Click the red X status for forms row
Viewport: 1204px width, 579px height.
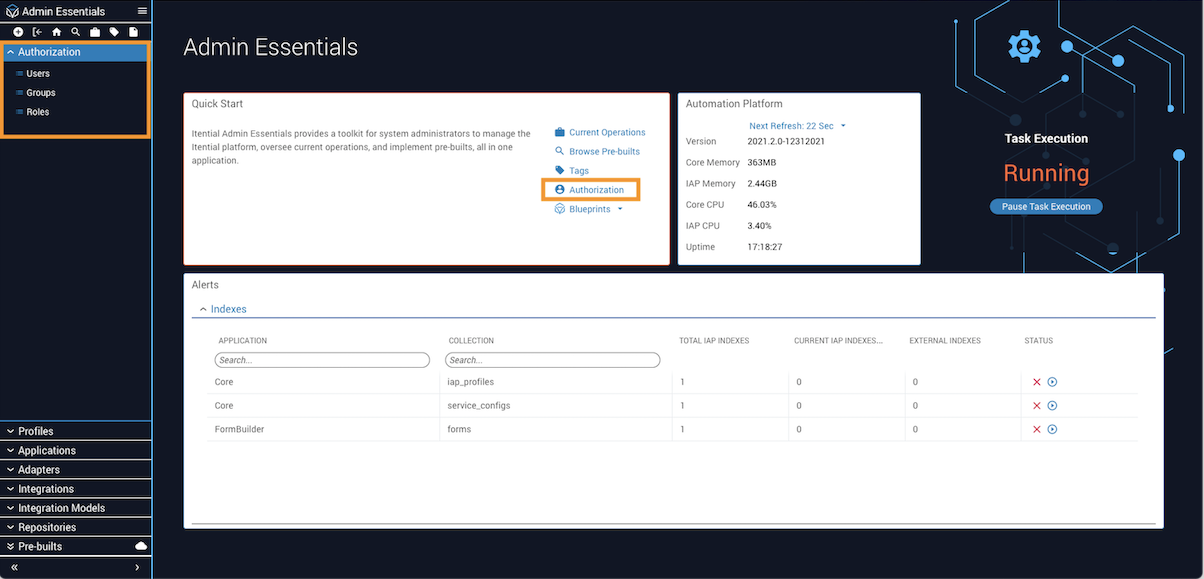[1037, 429]
